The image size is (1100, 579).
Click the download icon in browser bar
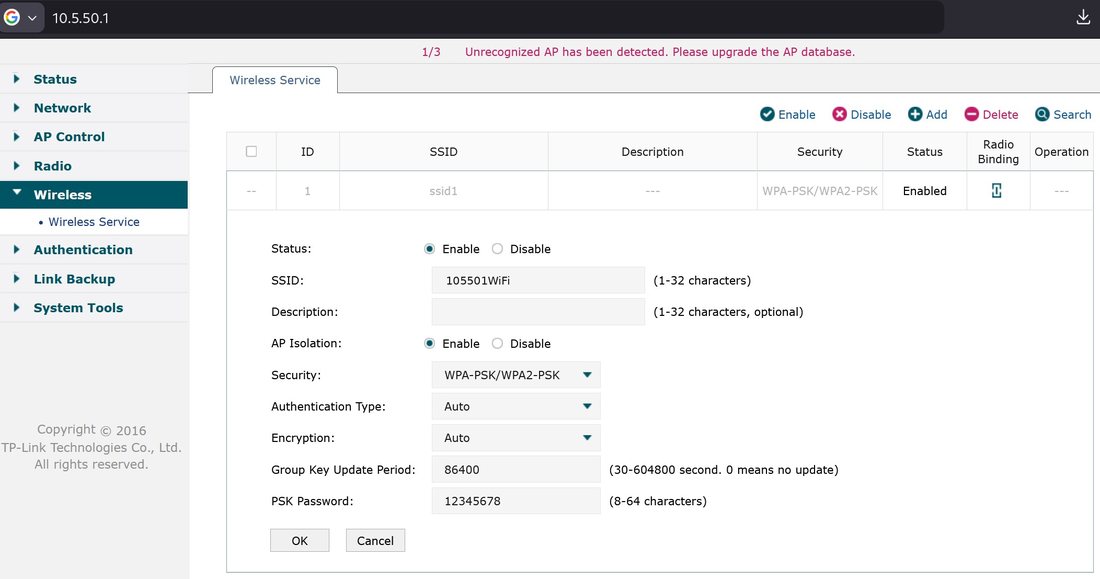pos(1083,18)
